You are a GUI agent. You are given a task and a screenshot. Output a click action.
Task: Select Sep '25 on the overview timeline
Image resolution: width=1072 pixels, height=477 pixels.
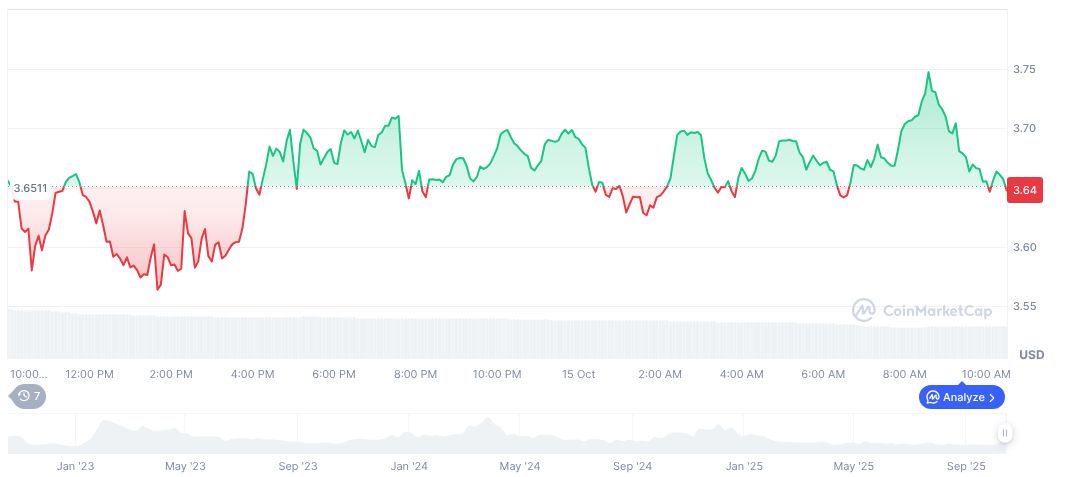pyautogui.click(x=965, y=466)
